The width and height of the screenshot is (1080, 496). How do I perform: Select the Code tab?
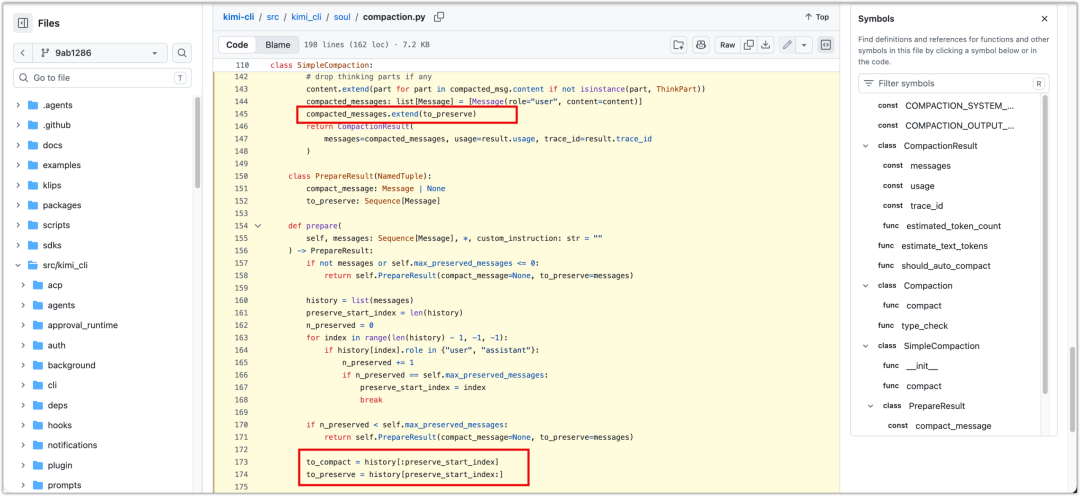[237, 45]
